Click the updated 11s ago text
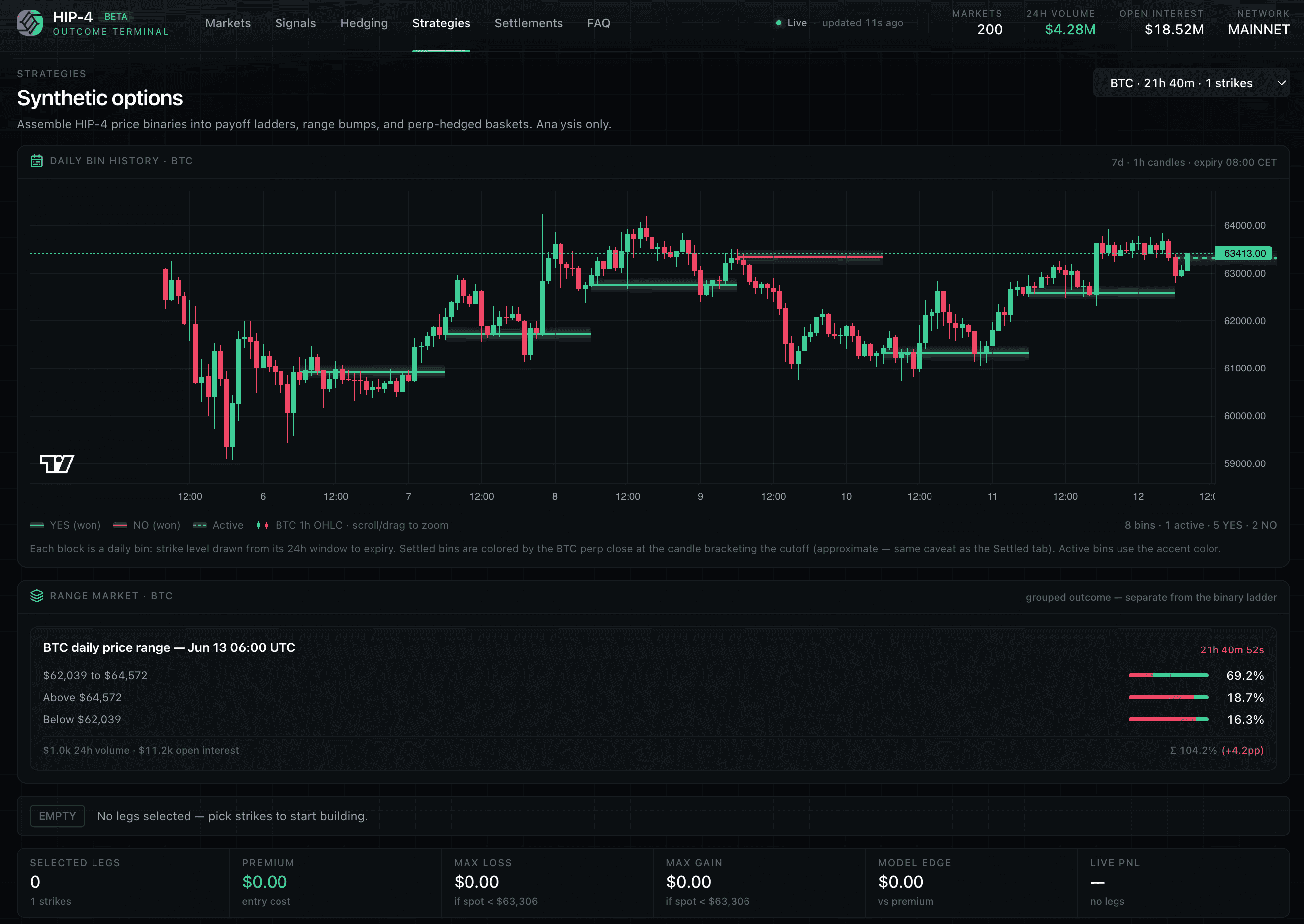The width and height of the screenshot is (1304, 924). 862,23
